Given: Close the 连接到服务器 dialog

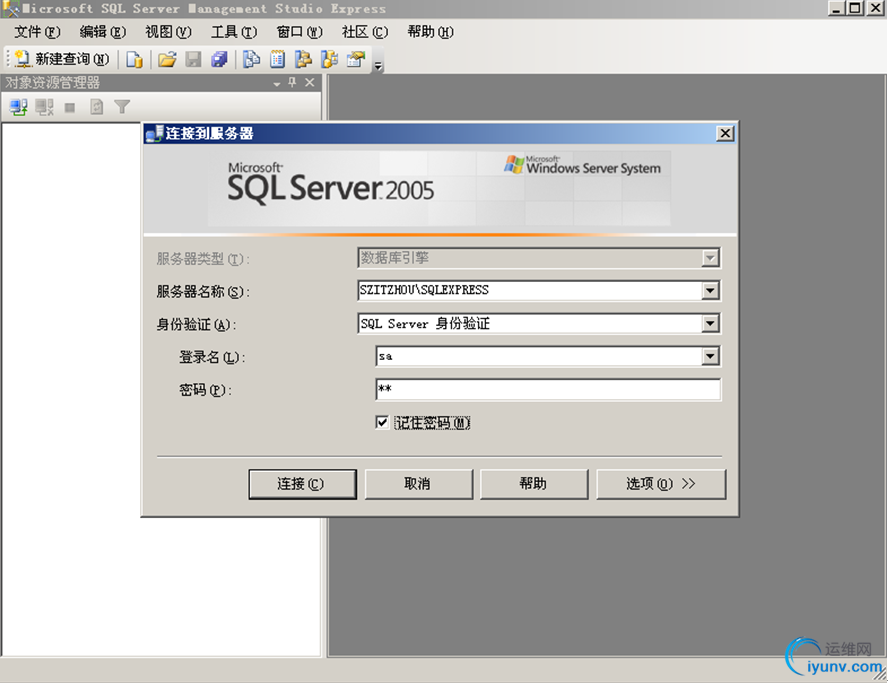Looking at the screenshot, I should (x=725, y=134).
